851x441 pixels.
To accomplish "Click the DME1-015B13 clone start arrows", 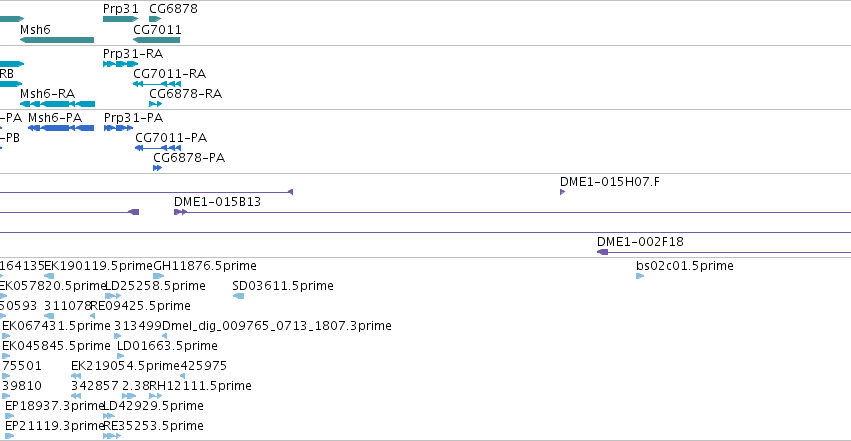I will point(180,212).
